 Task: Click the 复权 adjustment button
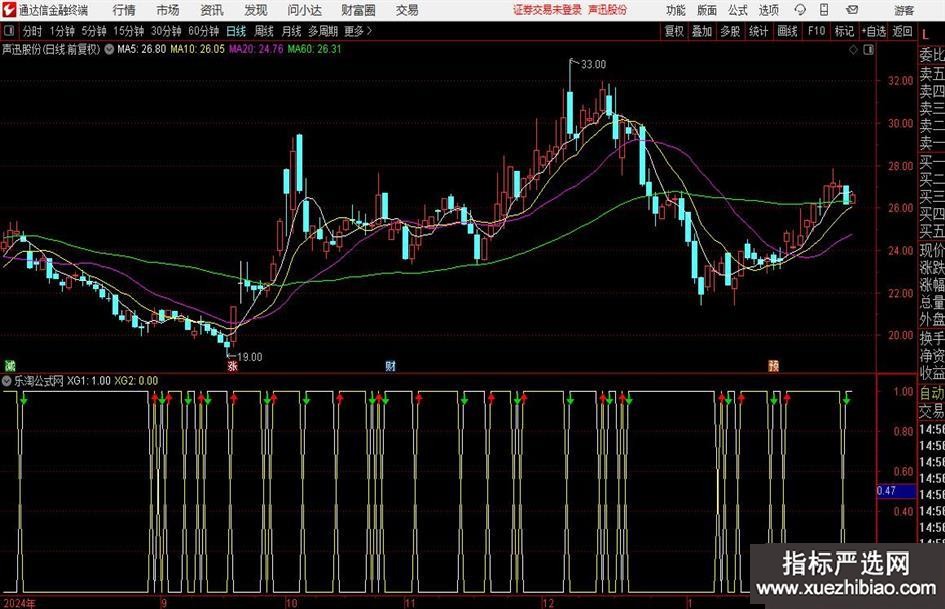[674, 31]
